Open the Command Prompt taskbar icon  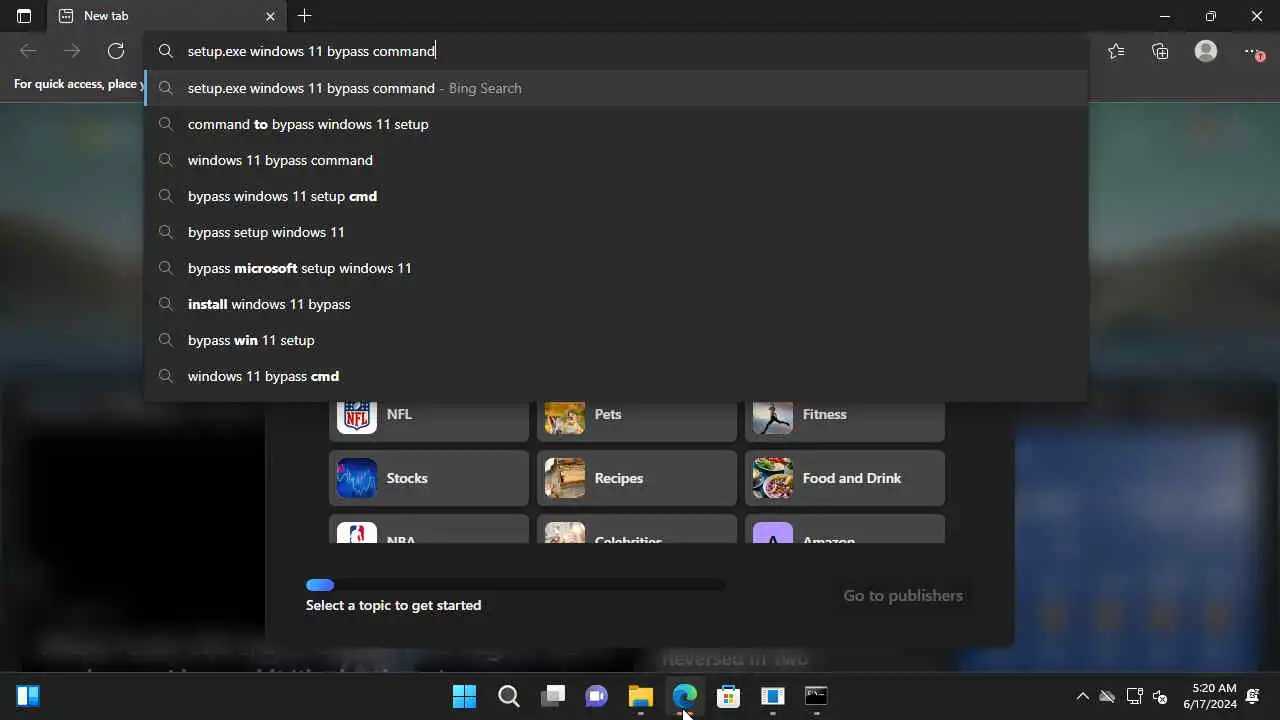[817, 696]
